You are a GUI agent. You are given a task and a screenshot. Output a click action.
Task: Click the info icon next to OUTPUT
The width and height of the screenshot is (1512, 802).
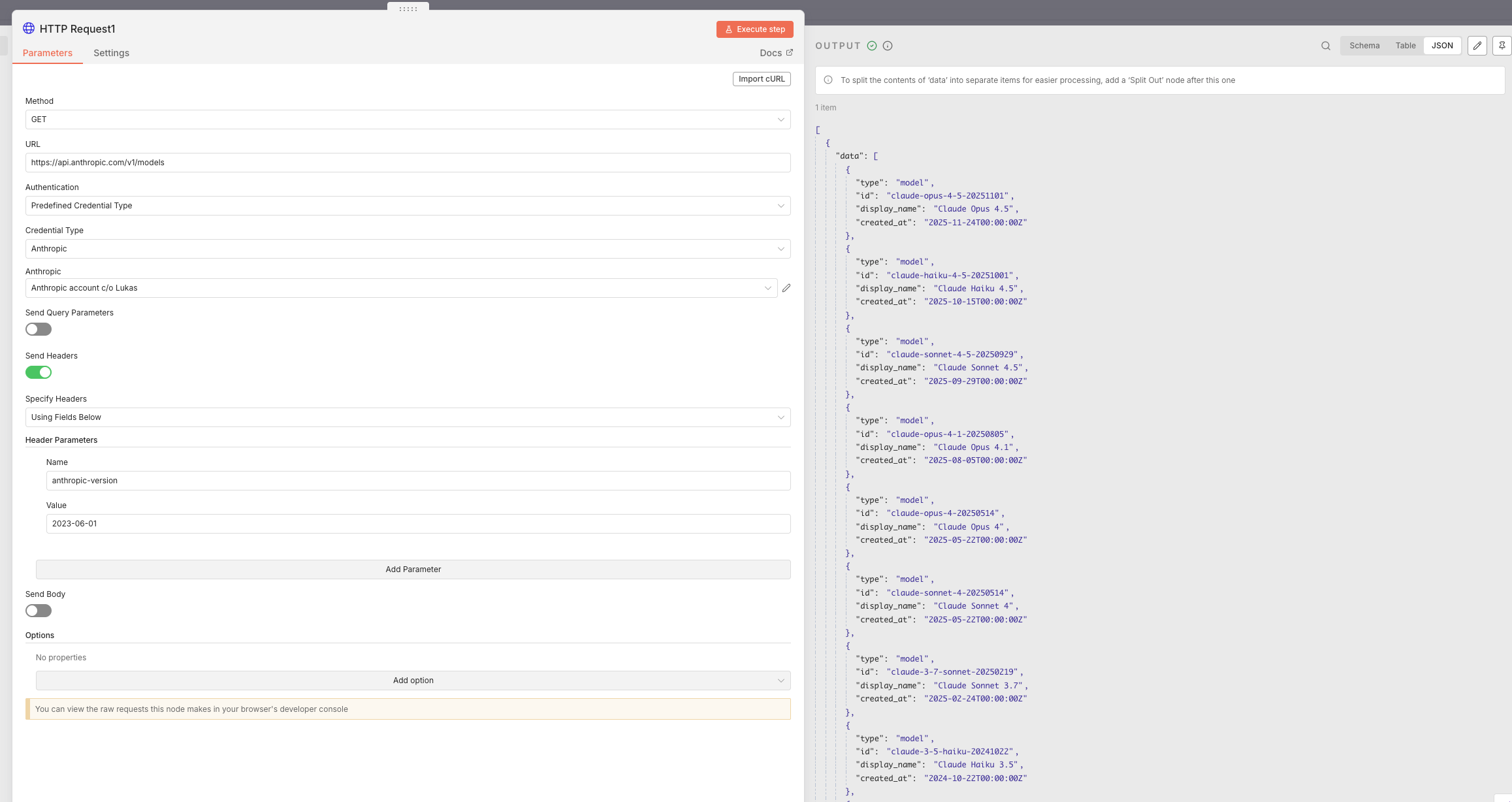click(887, 46)
